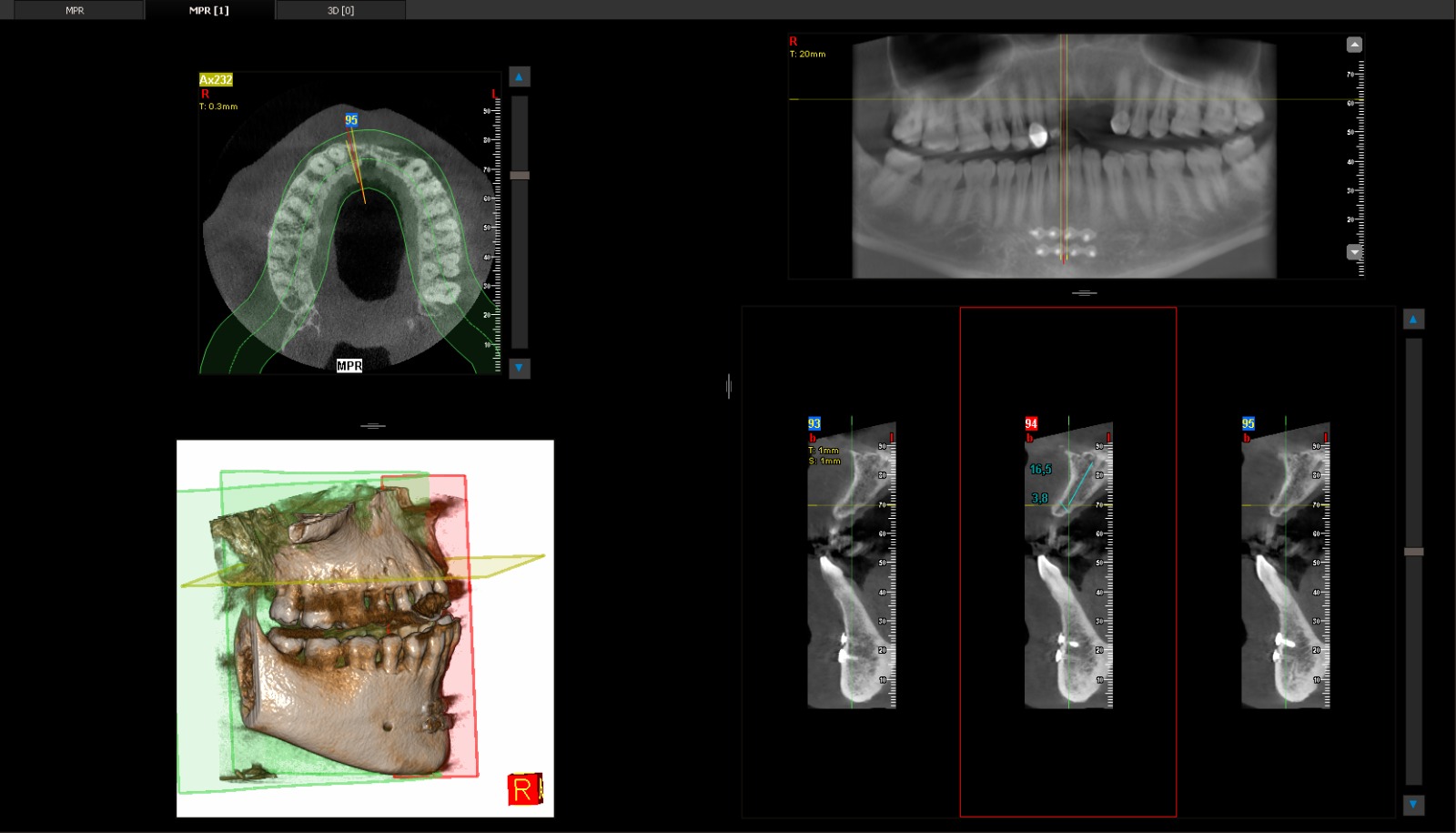Click the 3,8 measurement label on slice 94

tap(1039, 498)
